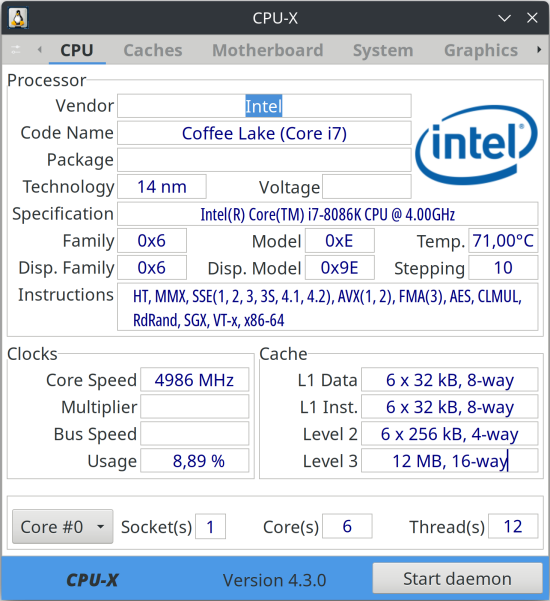Click the Version 4.3.0 label
Screen dimensions: 550x601
pos(274,580)
